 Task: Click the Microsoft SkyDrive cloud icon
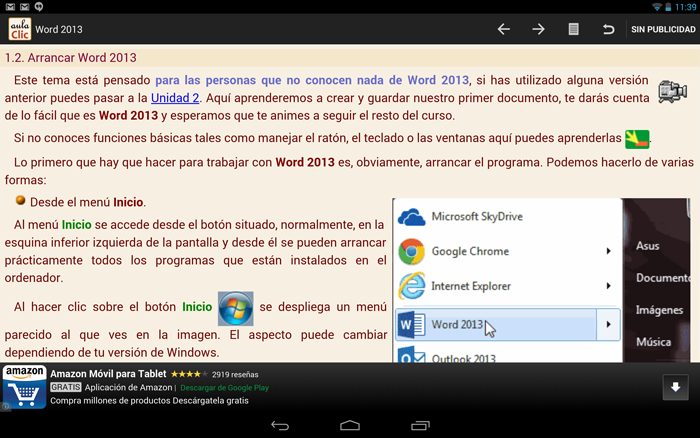click(x=411, y=217)
